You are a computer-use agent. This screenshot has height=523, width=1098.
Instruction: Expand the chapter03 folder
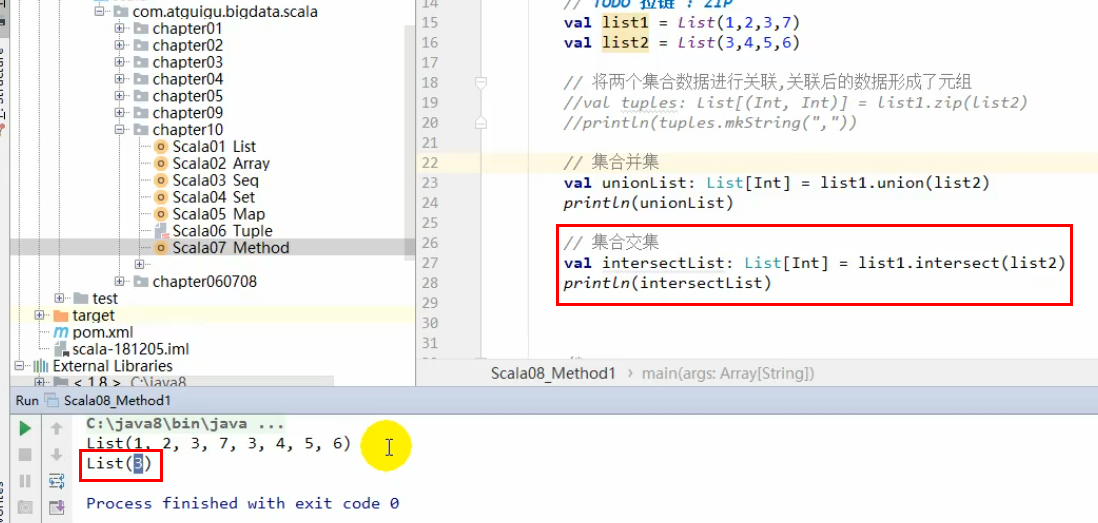coord(120,62)
